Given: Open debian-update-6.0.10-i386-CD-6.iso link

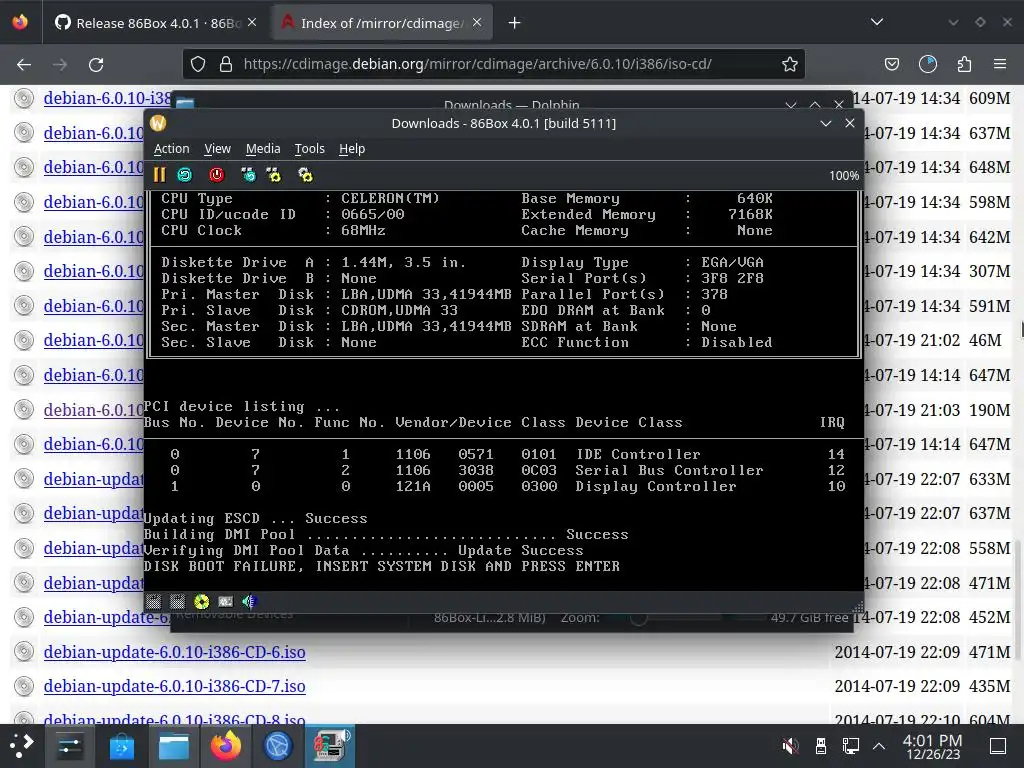Looking at the screenshot, I should click(174, 652).
